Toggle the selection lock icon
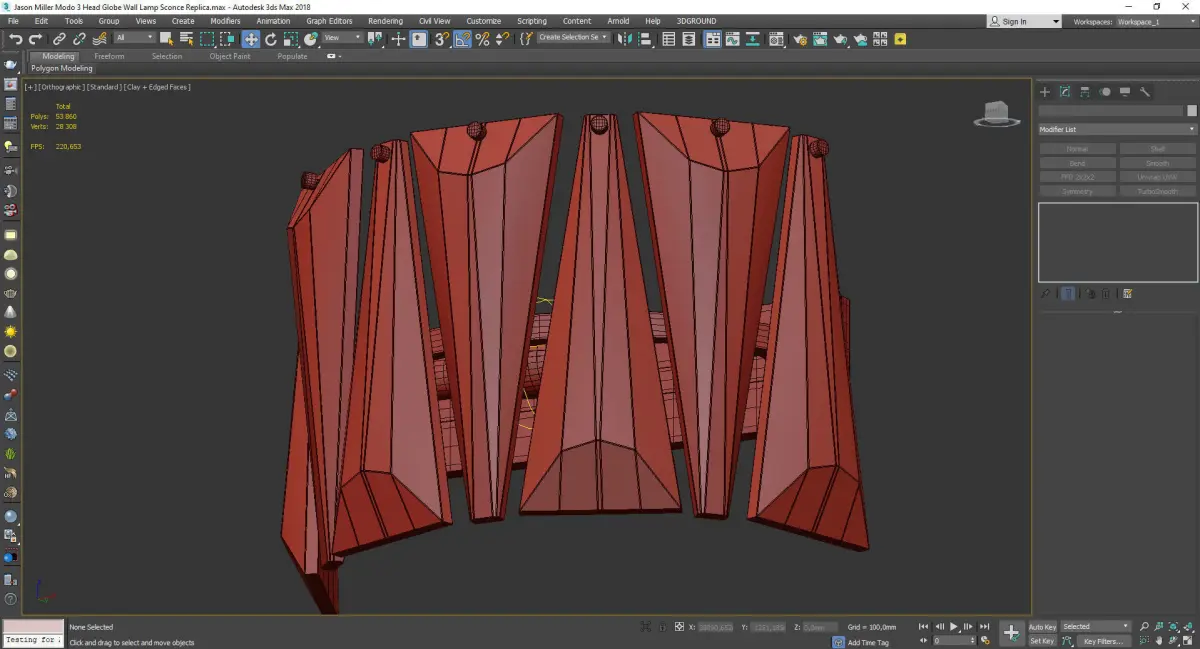1200x649 pixels. tap(661, 627)
